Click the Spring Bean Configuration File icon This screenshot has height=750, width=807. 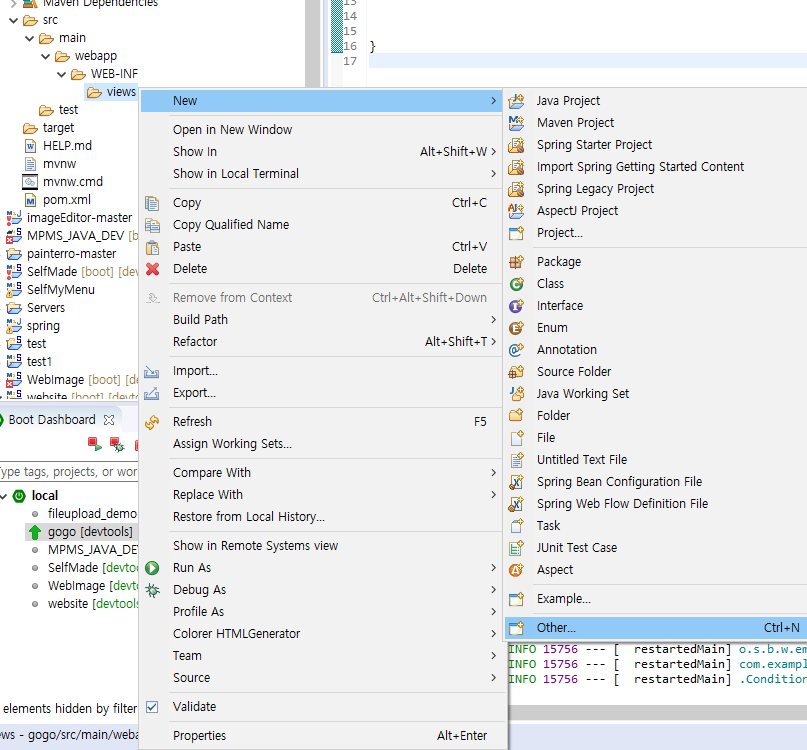(516, 482)
